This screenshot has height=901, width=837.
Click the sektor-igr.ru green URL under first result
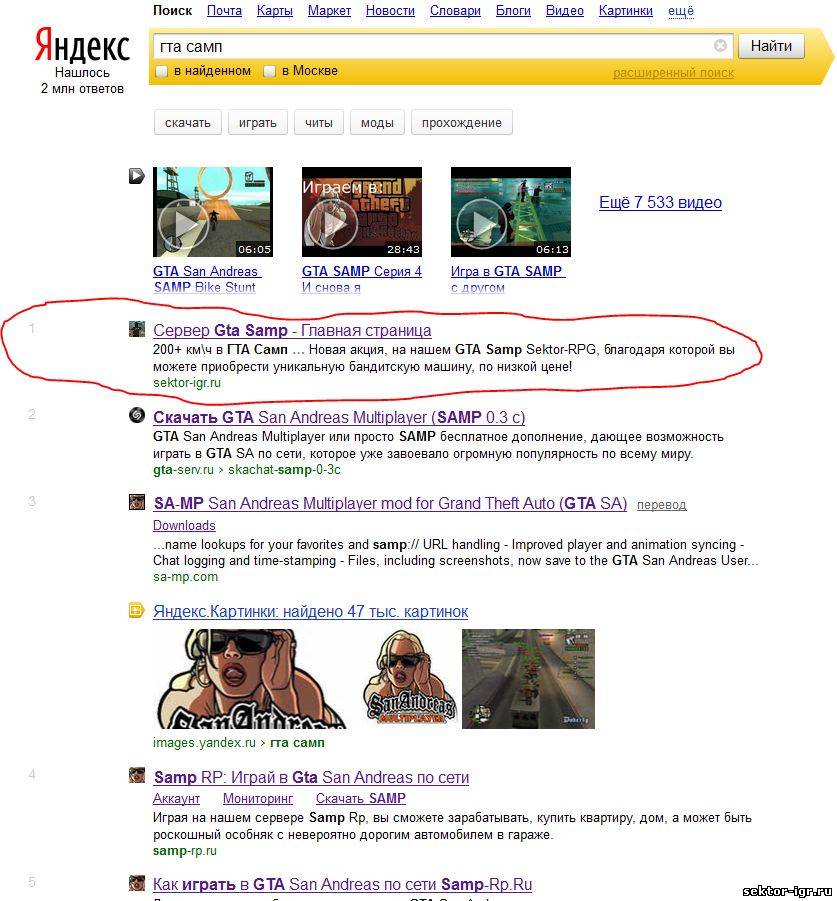point(187,383)
